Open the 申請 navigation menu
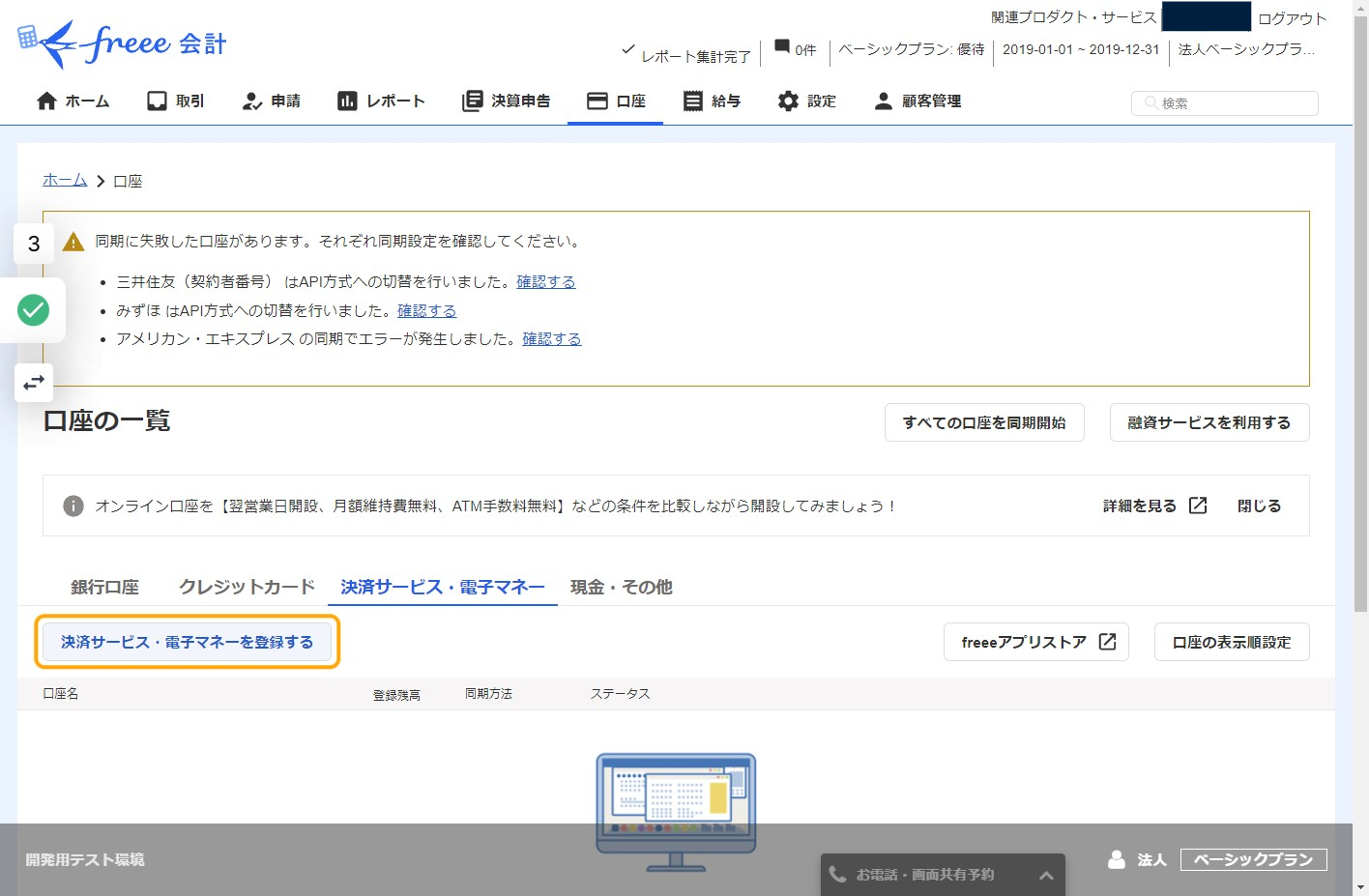 point(271,101)
